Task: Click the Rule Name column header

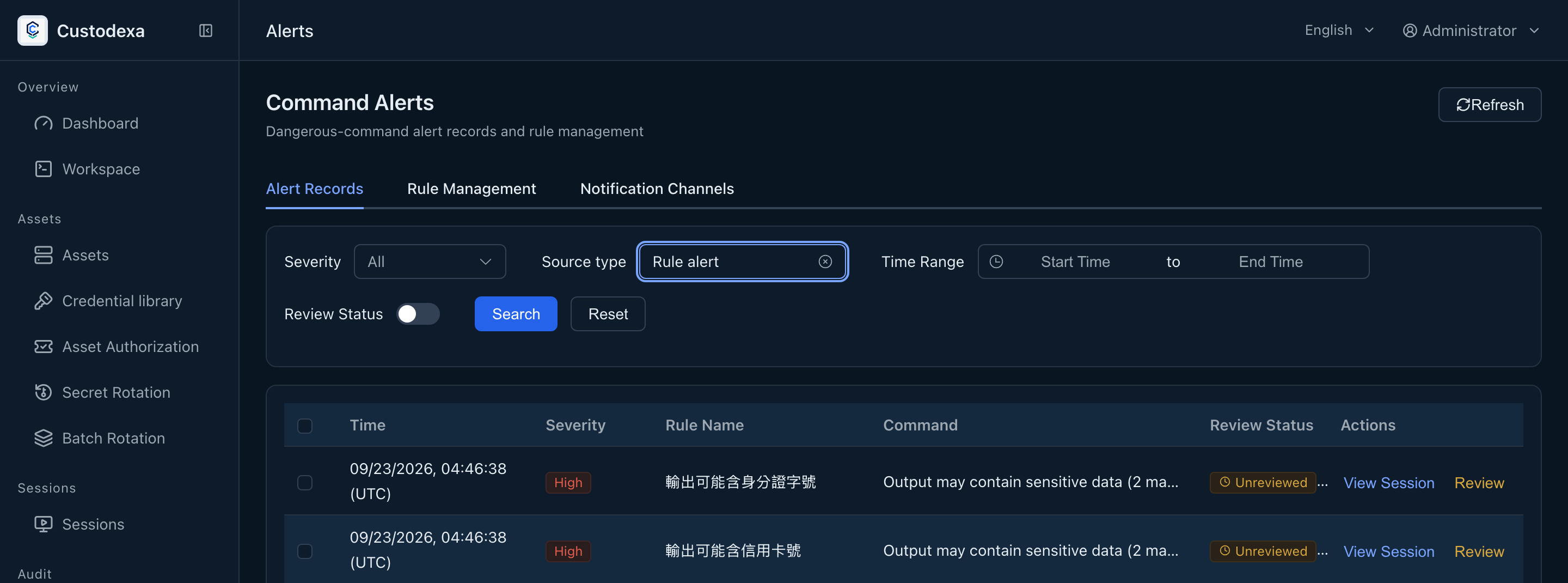Action: click(x=705, y=425)
